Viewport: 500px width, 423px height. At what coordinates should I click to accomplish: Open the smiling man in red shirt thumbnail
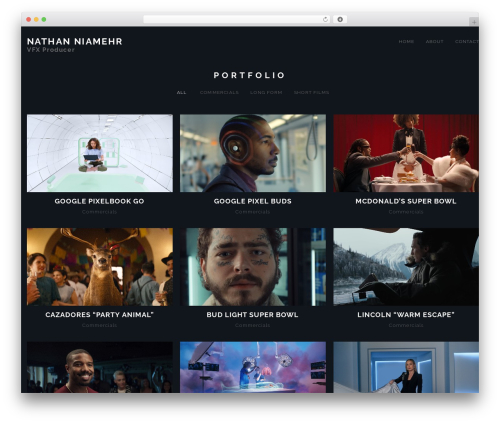pyautogui.click(x=100, y=367)
